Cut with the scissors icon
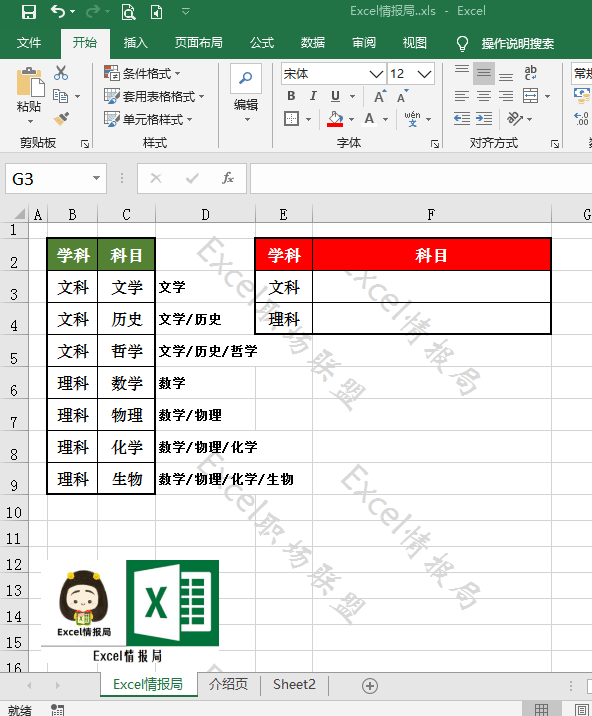Image resolution: width=592 pixels, height=716 pixels. (x=61, y=73)
